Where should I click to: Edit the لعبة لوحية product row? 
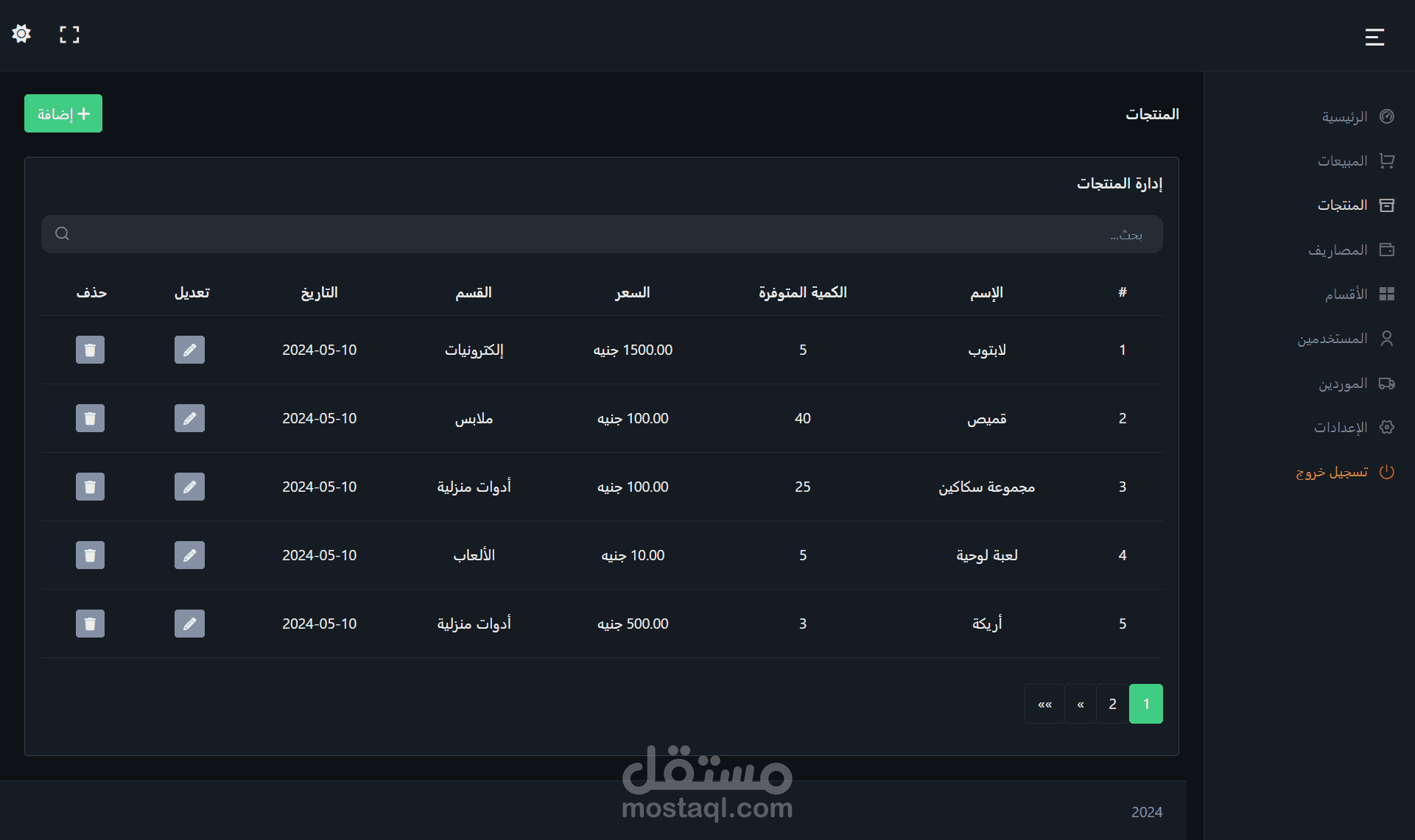tap(189, 555)
